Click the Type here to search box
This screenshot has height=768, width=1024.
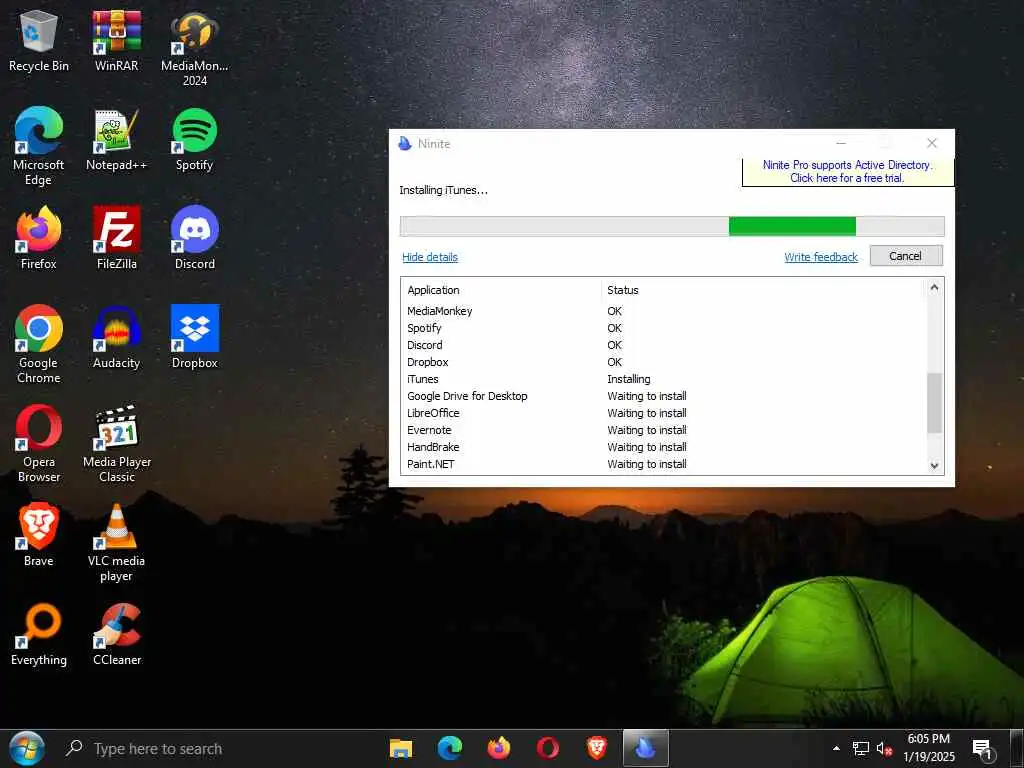[157, 748]
